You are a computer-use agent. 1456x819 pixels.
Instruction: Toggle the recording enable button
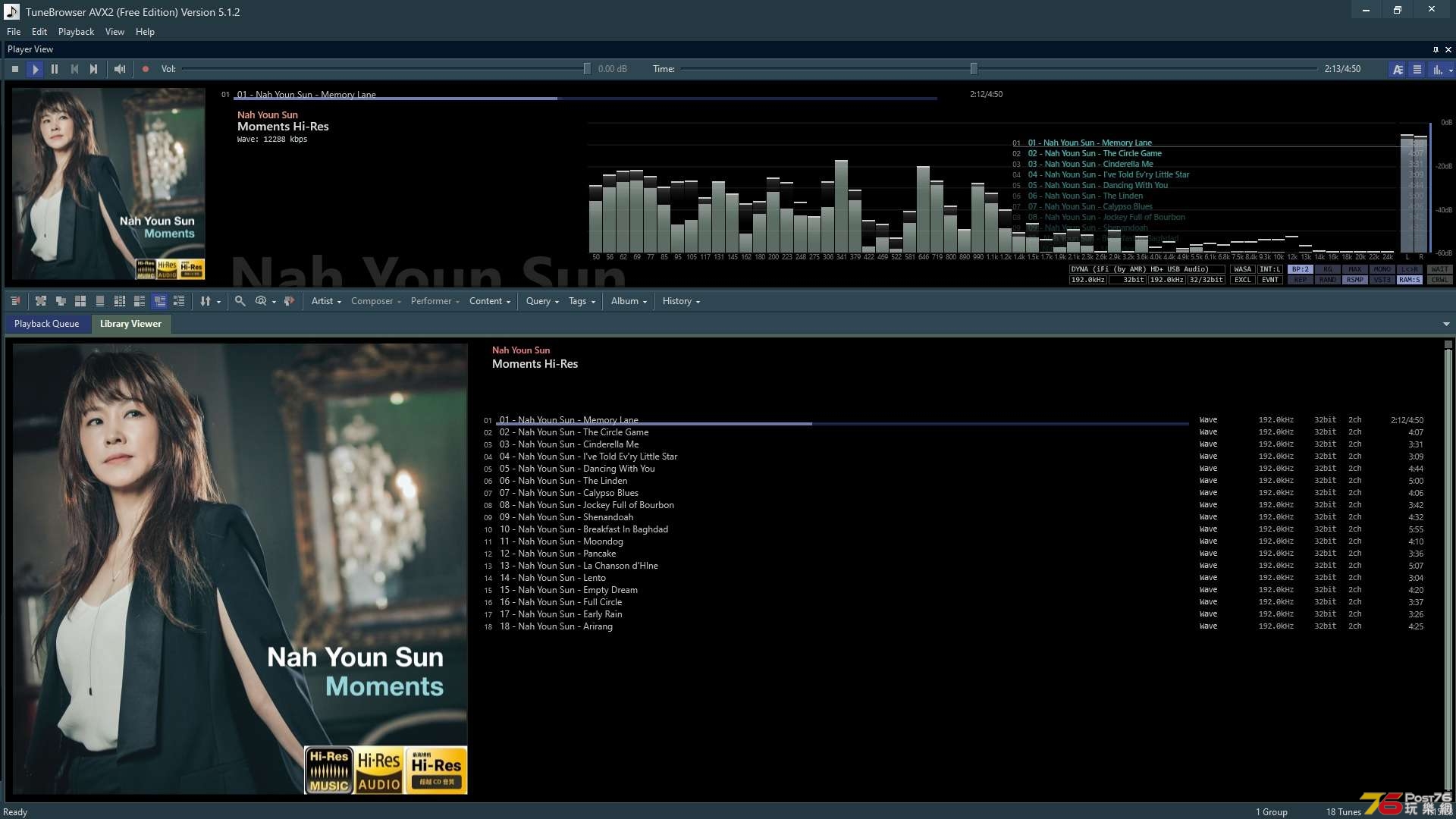click(x=145, y=68)
